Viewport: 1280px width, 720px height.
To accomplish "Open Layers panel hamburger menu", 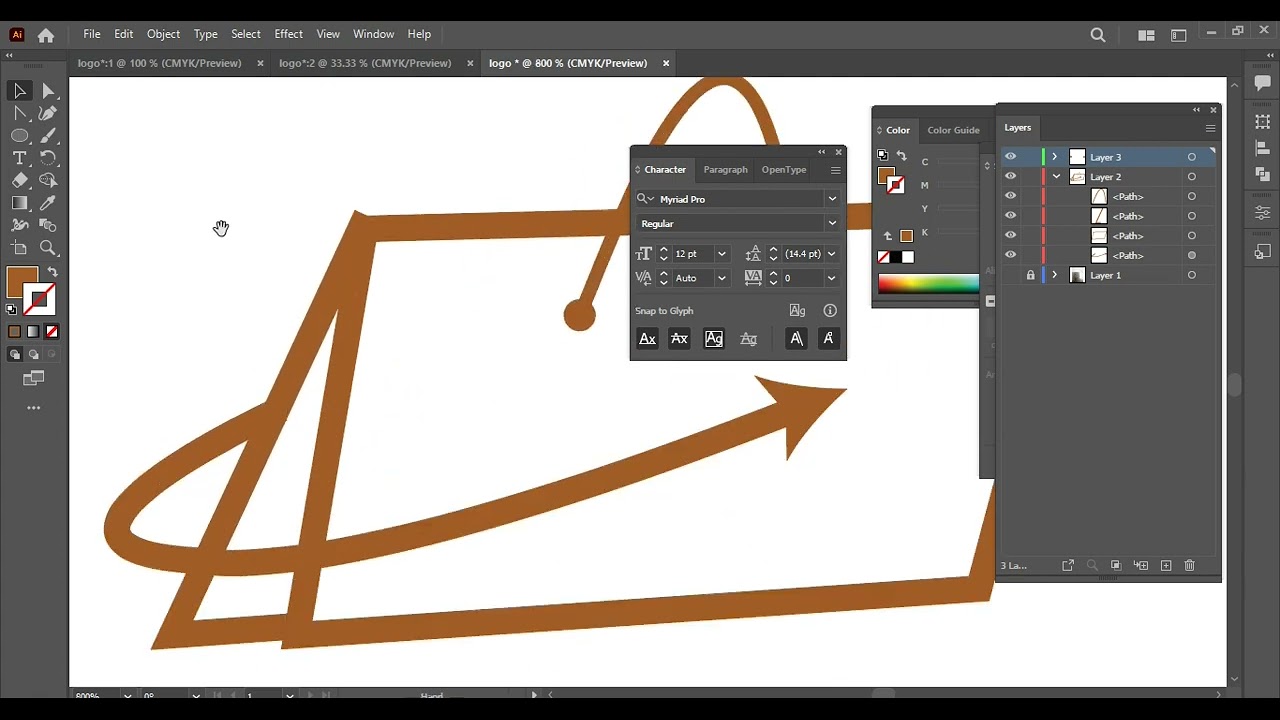I will tap(1210, 128).
